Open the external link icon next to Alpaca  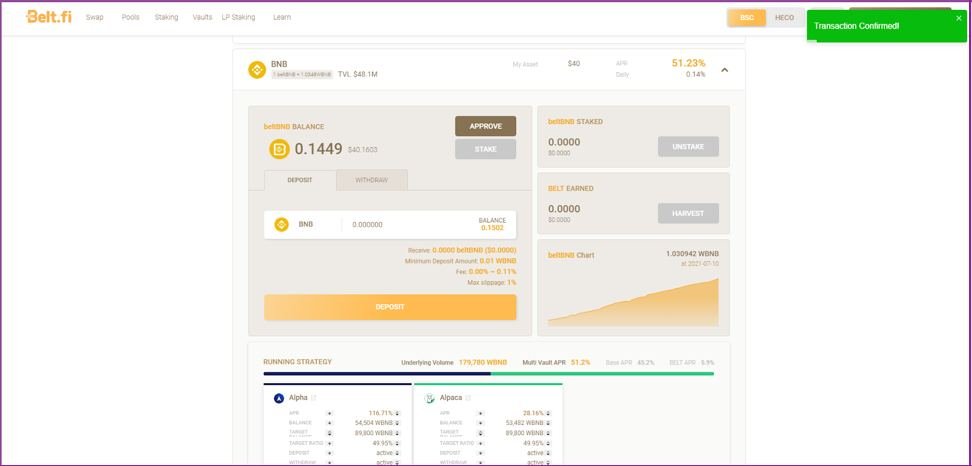tap(468, 398)
